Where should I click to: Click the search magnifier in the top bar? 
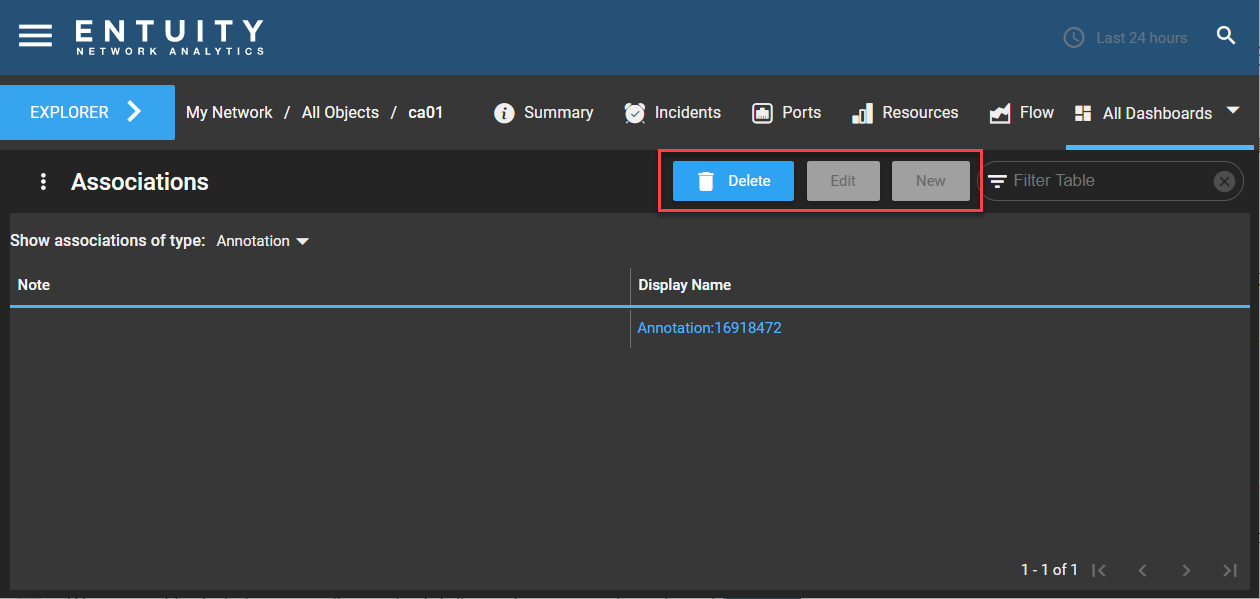(1226, 35)
